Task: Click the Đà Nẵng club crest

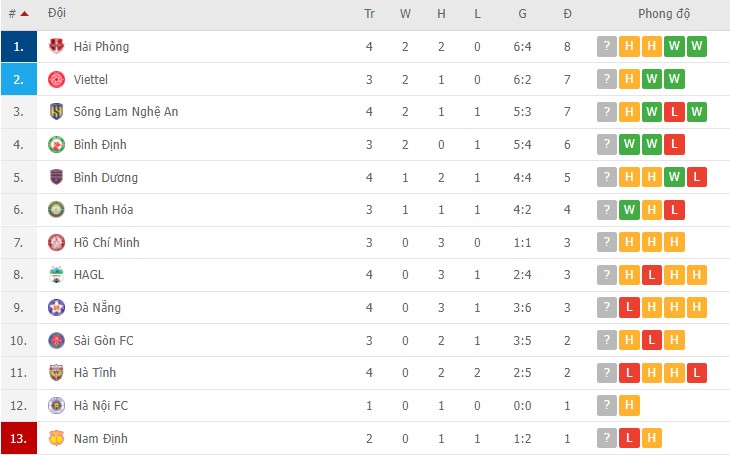Action: click(x=56, y=308)
